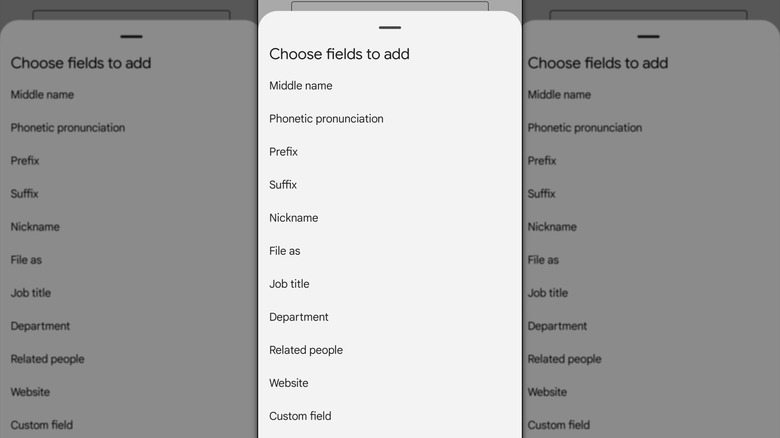Pick Job title in the left sheet
This screenshot has width=780, height=438.
pyautogui.click(x=31, y=293)
